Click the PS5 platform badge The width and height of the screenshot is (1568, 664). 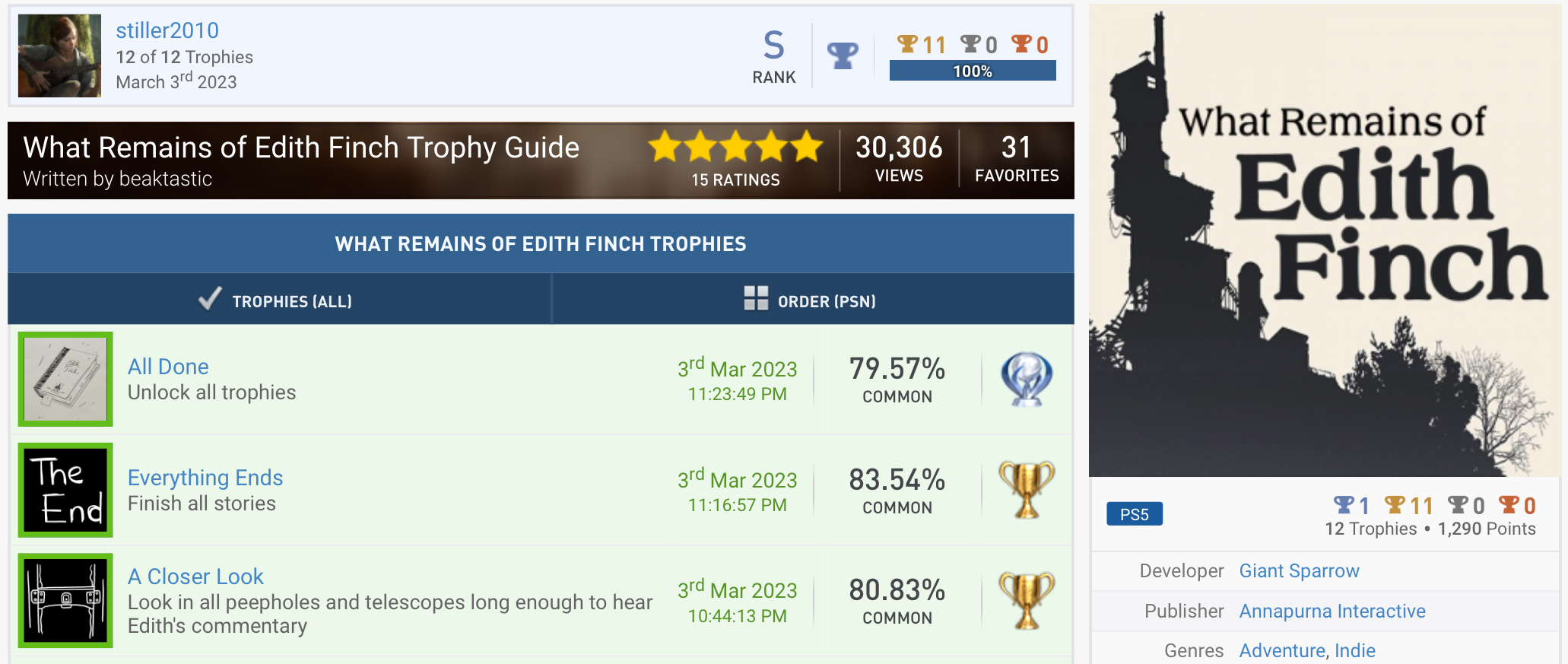(1134, 514)
